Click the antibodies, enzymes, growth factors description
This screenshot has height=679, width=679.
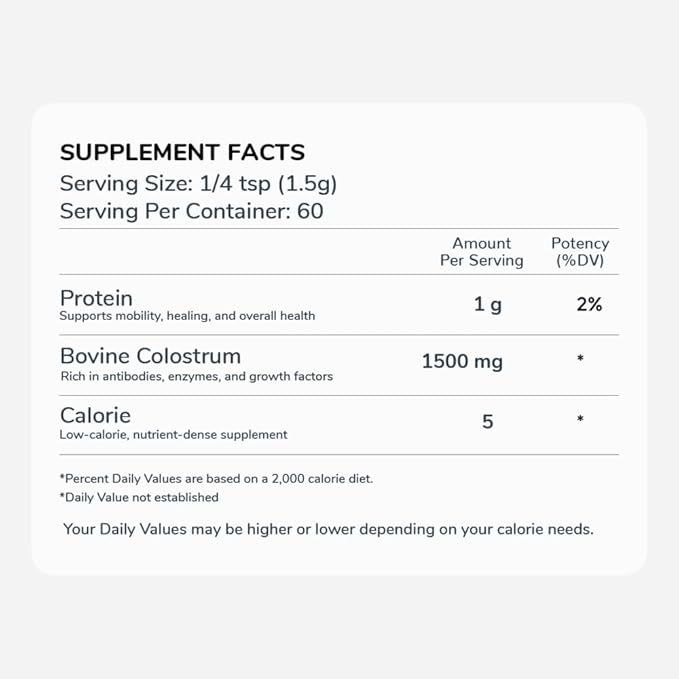click(x=196, y=377)
